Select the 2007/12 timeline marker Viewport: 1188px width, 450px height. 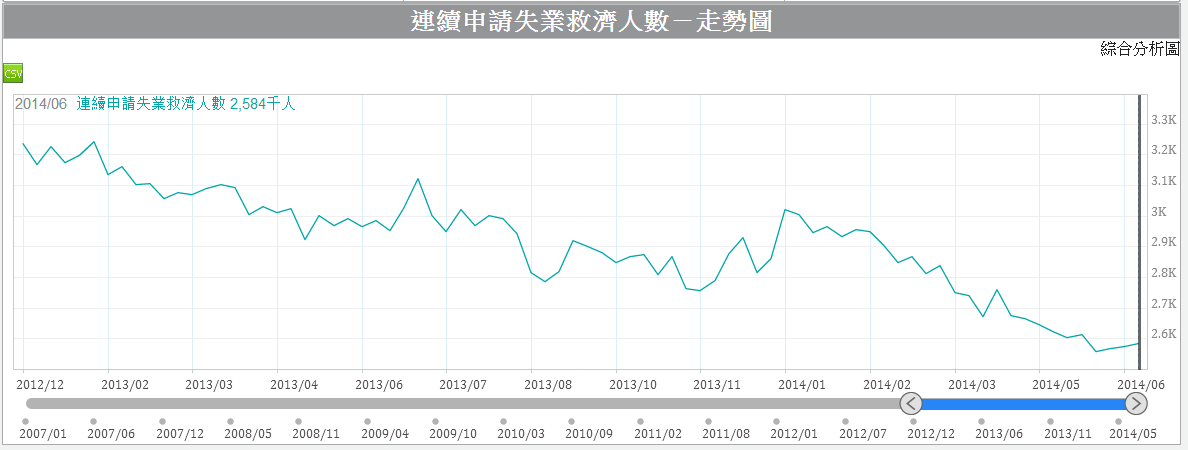pyautogui.click(x=161, y=421)
